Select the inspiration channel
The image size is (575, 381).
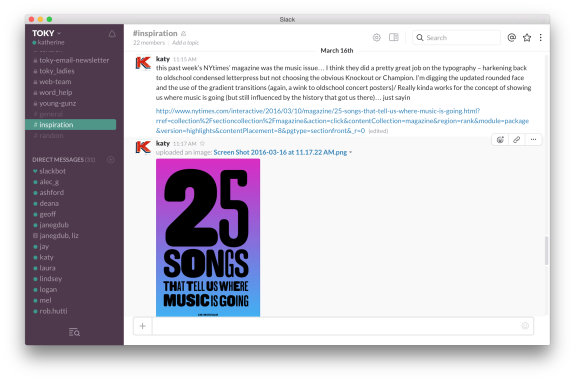click(70, 125)
